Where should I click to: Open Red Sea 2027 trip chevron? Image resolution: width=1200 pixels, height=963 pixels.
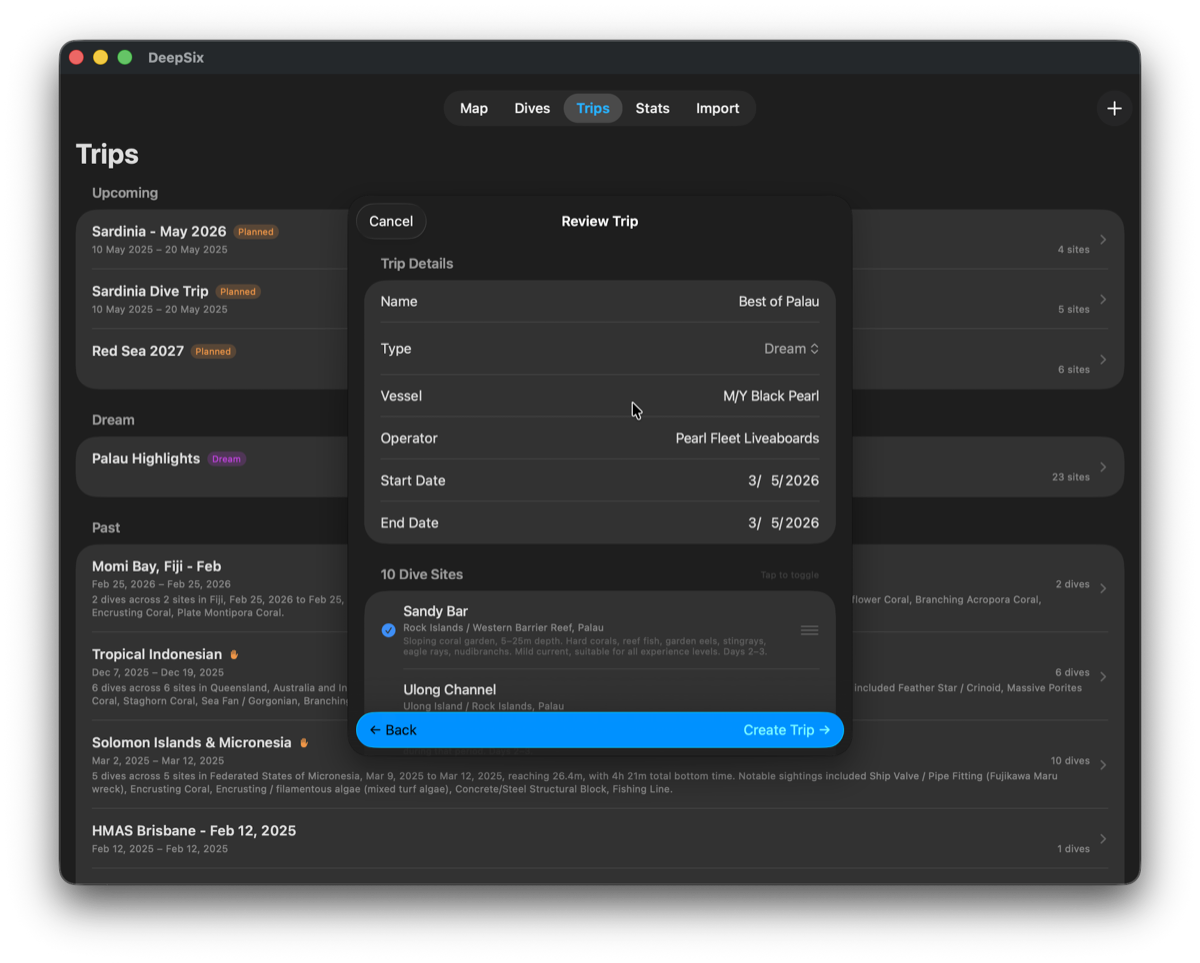[x=1103, y=360]
